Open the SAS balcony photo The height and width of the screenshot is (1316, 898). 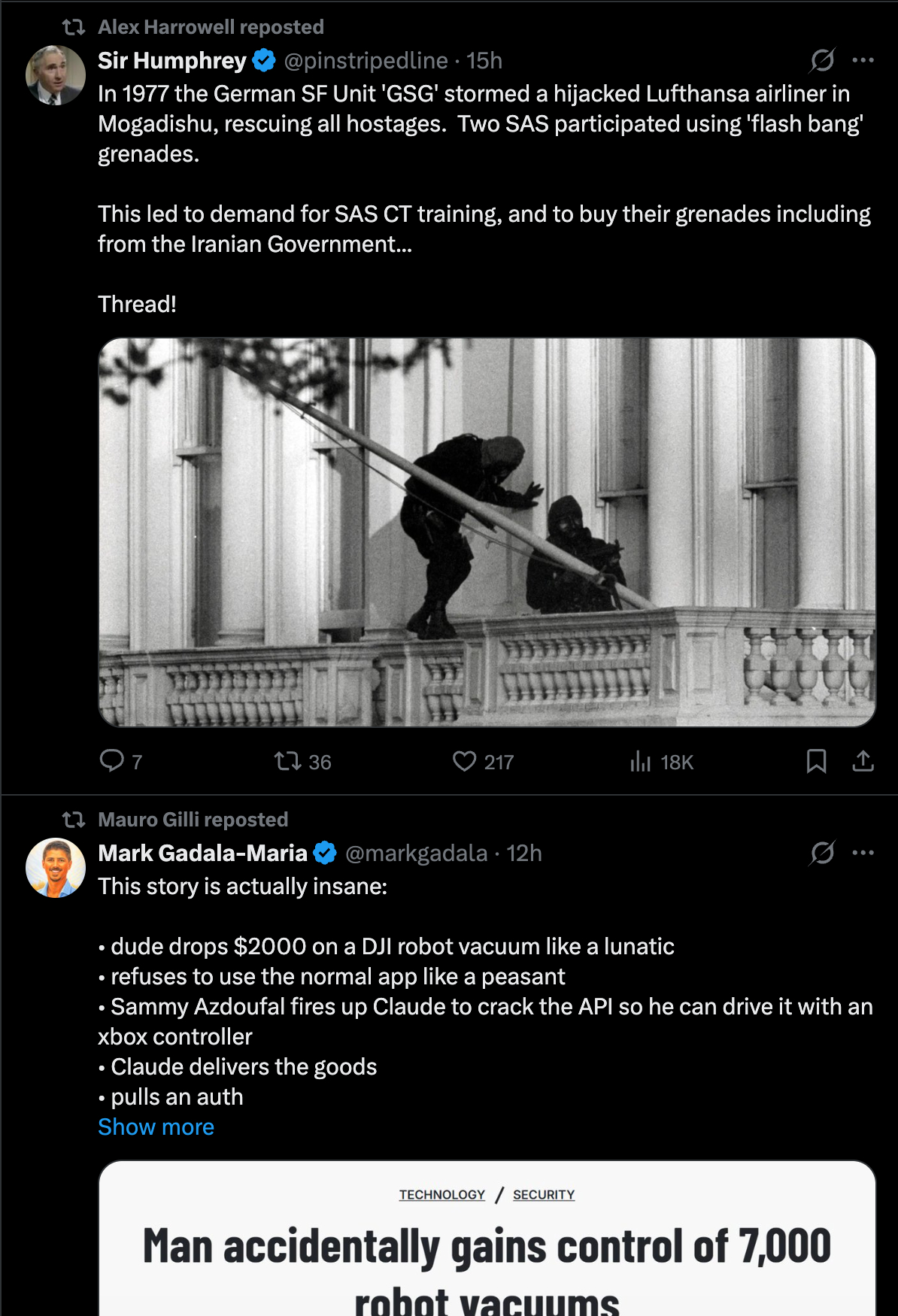[487, 532]
